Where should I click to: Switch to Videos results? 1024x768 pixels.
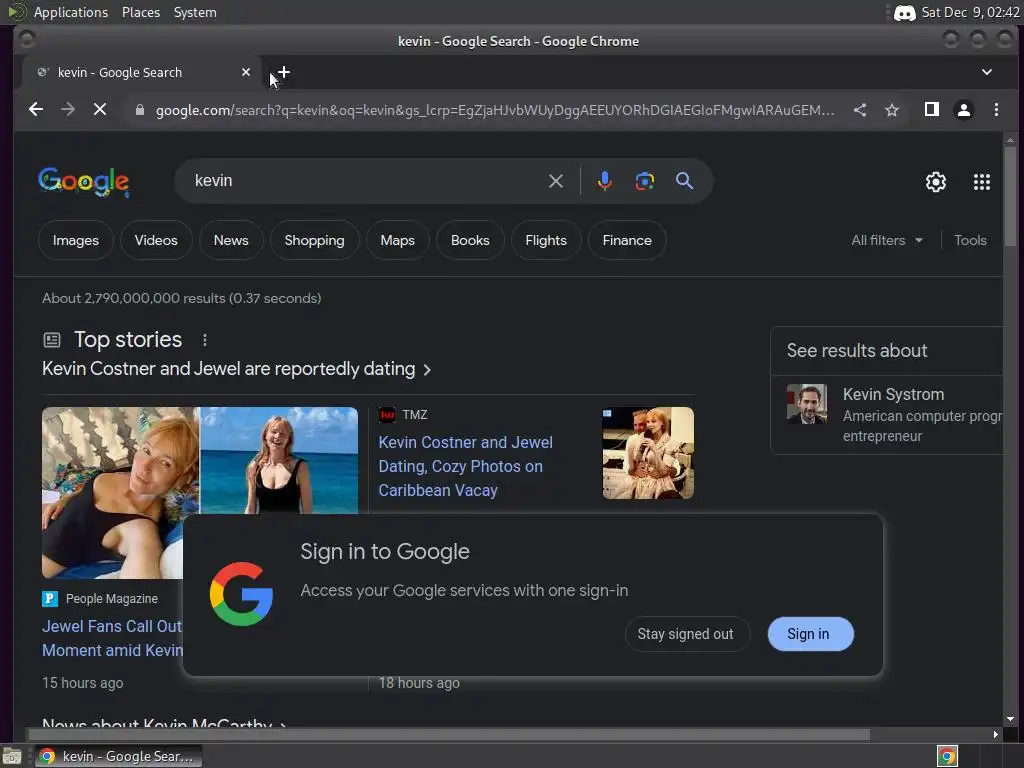[156, 240]
